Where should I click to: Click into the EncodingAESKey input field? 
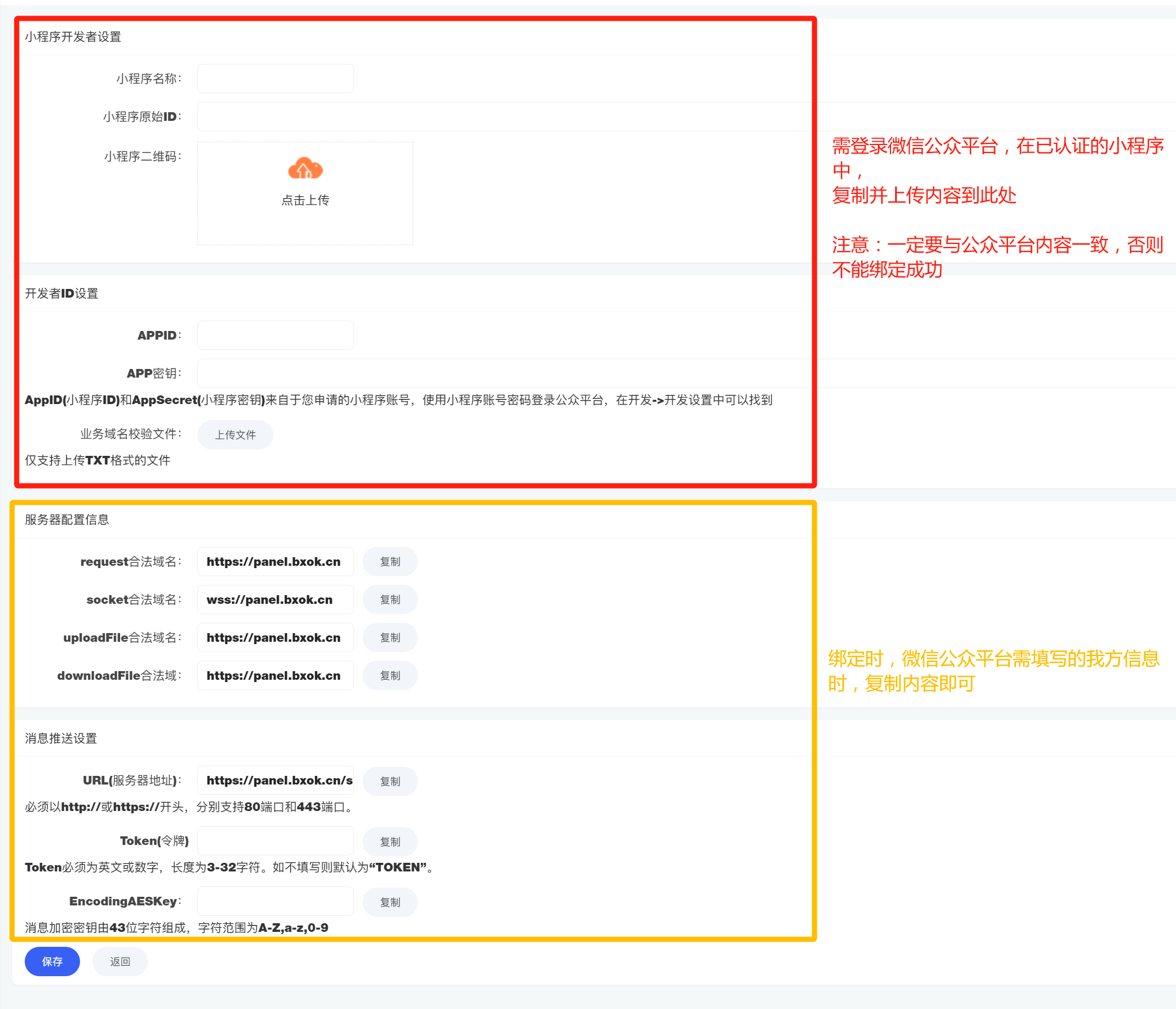[x=275, y=901]
